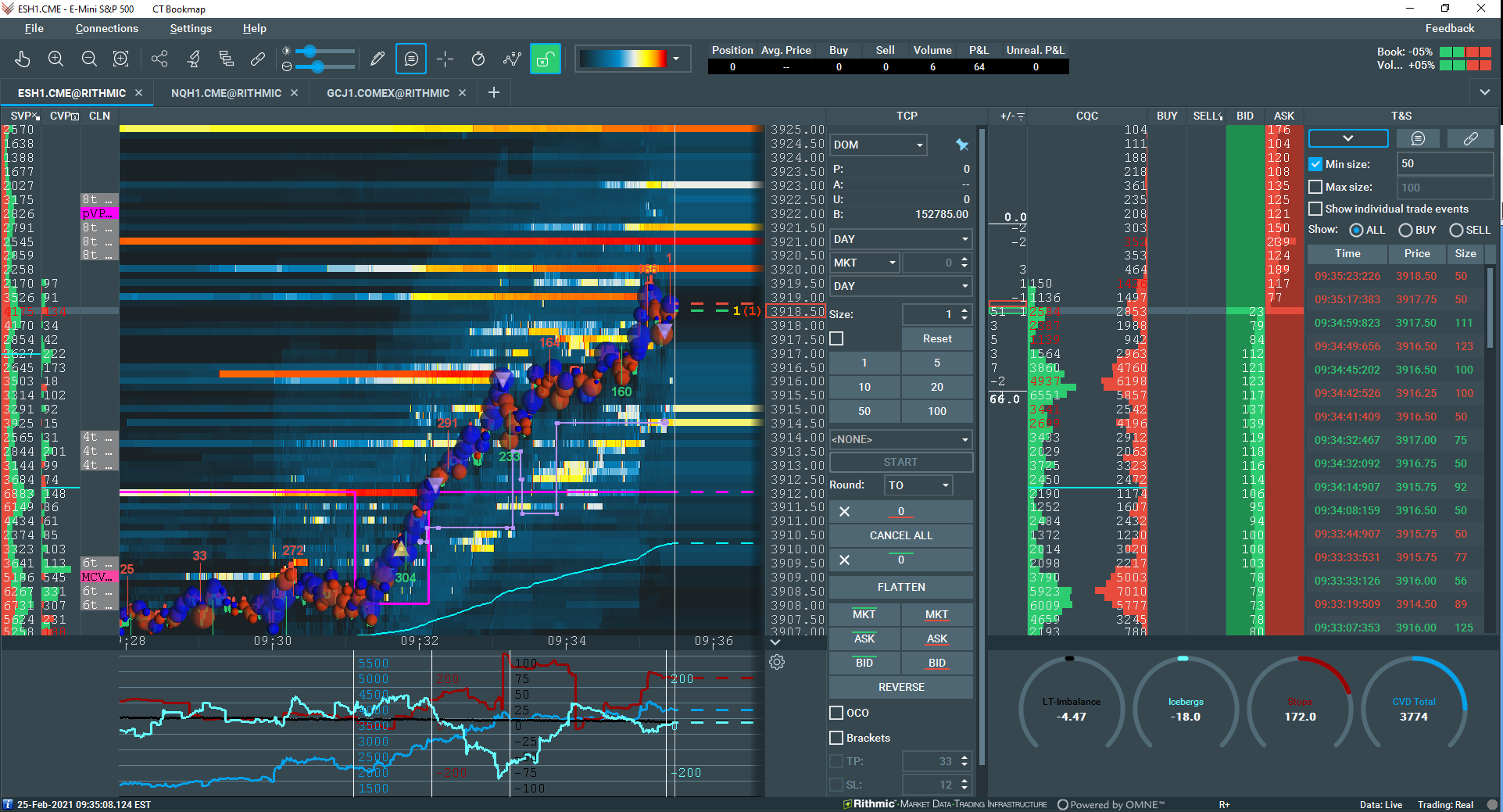
Task: Toggle the notes speech bubble tool
Action: 411,59
